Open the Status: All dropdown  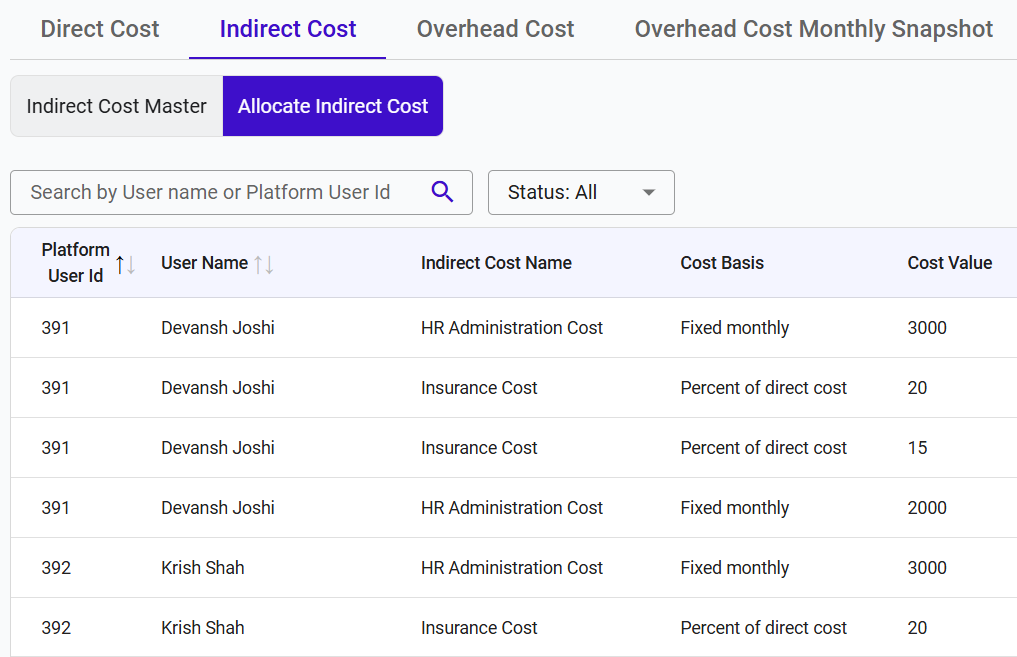point(581,193)
